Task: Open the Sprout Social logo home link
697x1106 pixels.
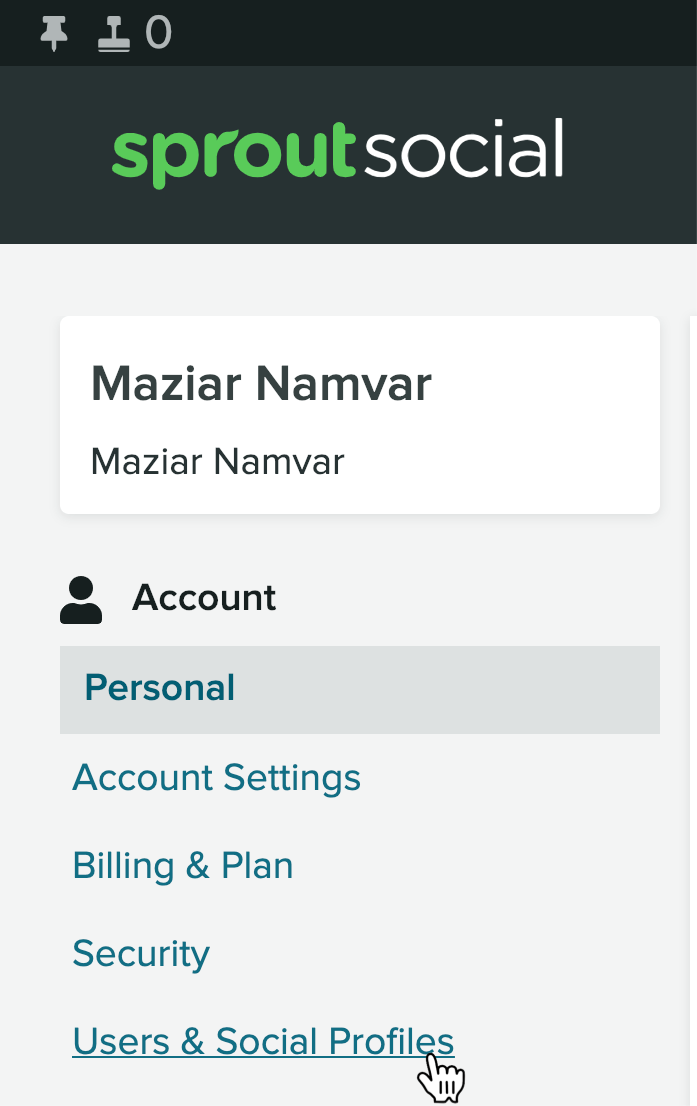Action: tap(338, 153)
